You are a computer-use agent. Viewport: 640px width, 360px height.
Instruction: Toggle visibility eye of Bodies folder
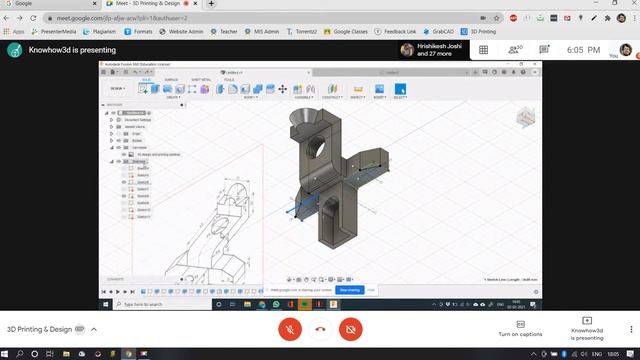point(119,140)
